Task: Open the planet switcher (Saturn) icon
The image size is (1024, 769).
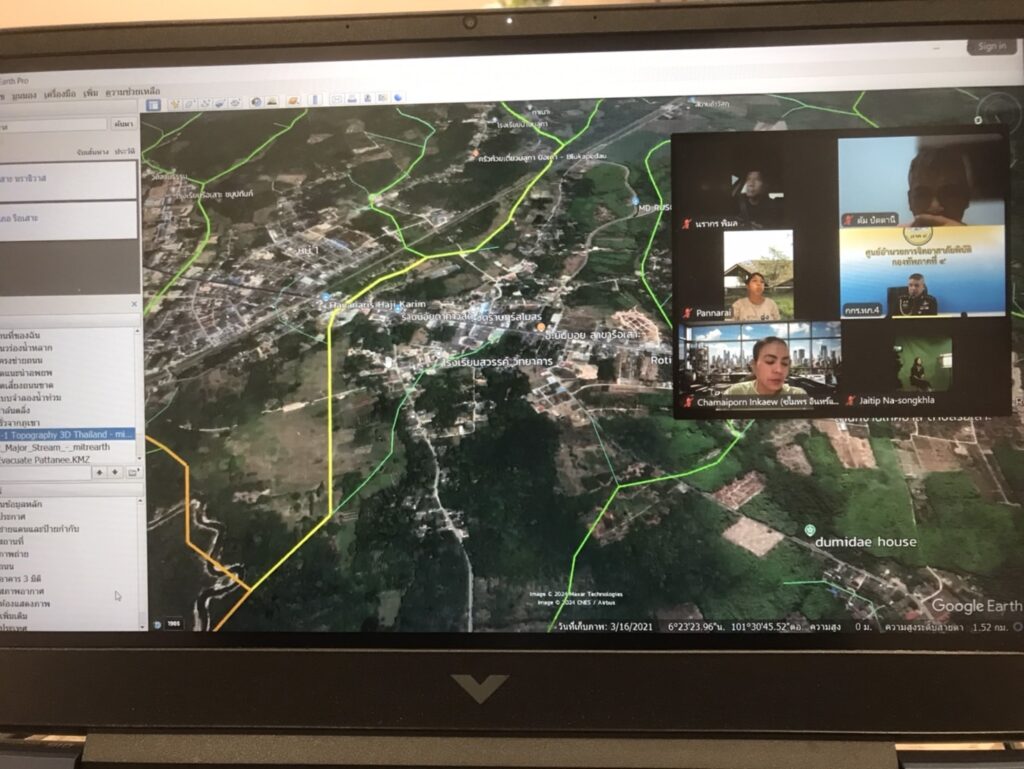Action: (x=293, y=101)
